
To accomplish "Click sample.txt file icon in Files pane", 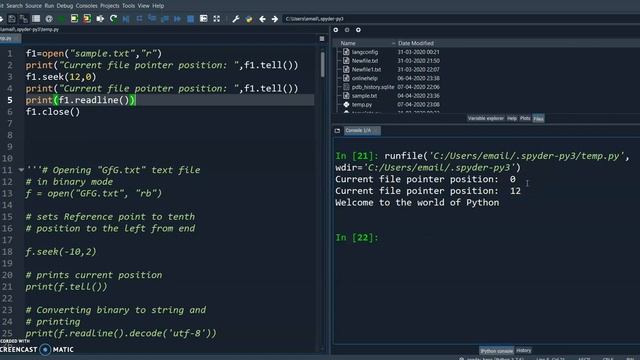I will [x=346, y=96].
